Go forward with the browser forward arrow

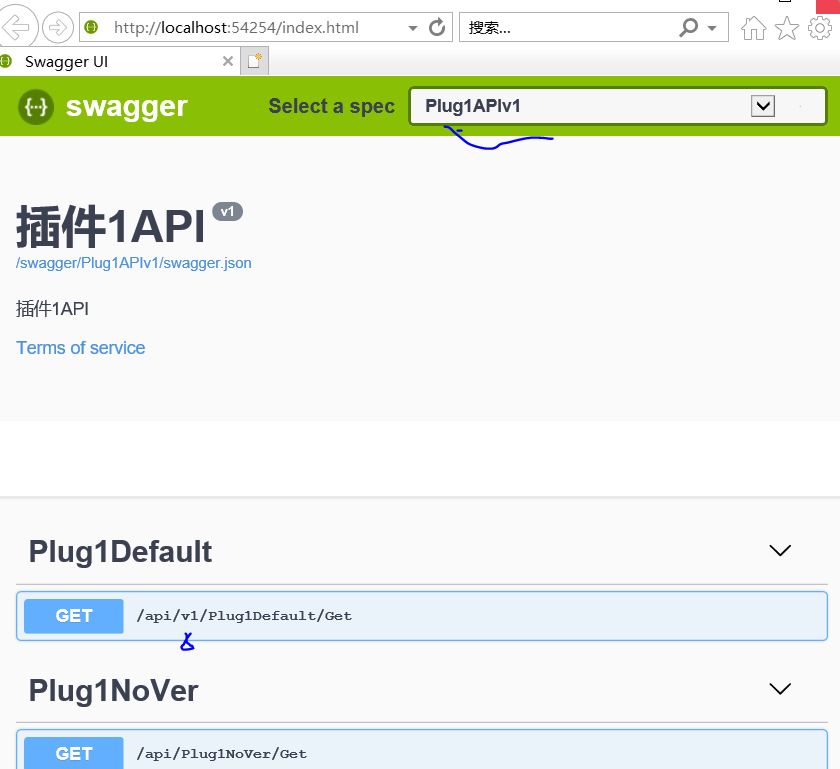[57, 27]
